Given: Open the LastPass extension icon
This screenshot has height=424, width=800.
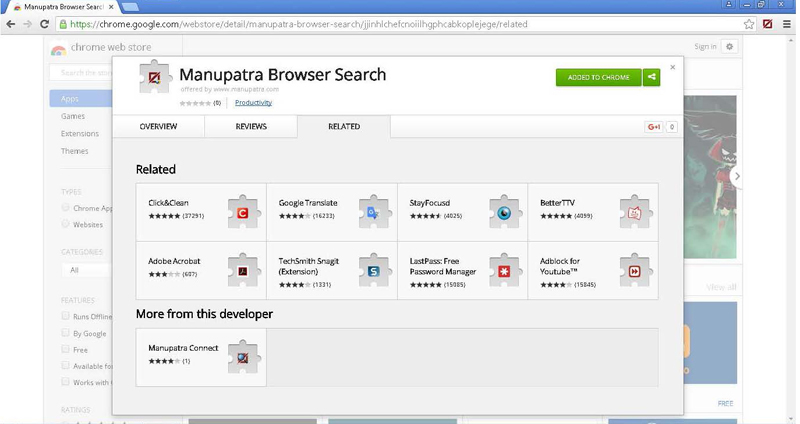Looking at the screenshot, I should click(504, 270).
